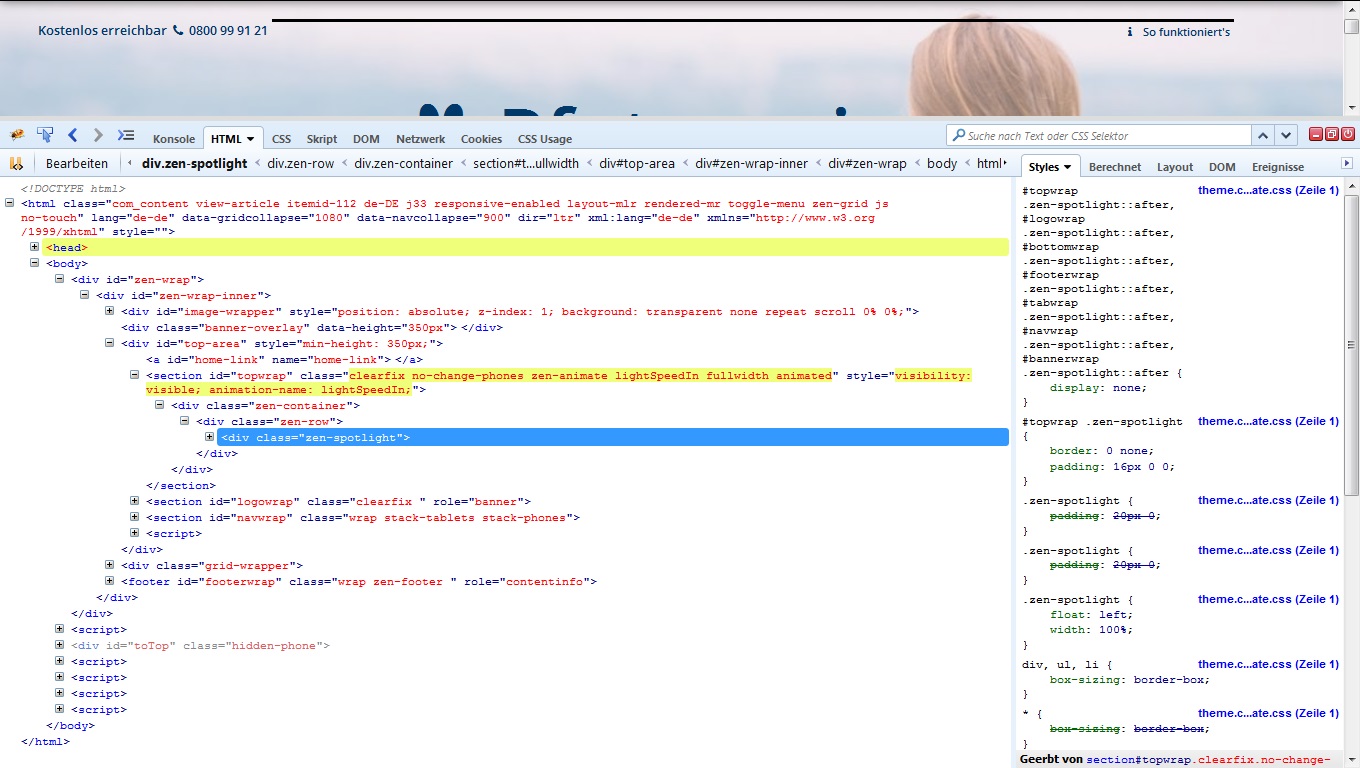Screen dimensions: 1360x768
Task: Go forward with the gray right arrow
Action: (x=98, y=135)
